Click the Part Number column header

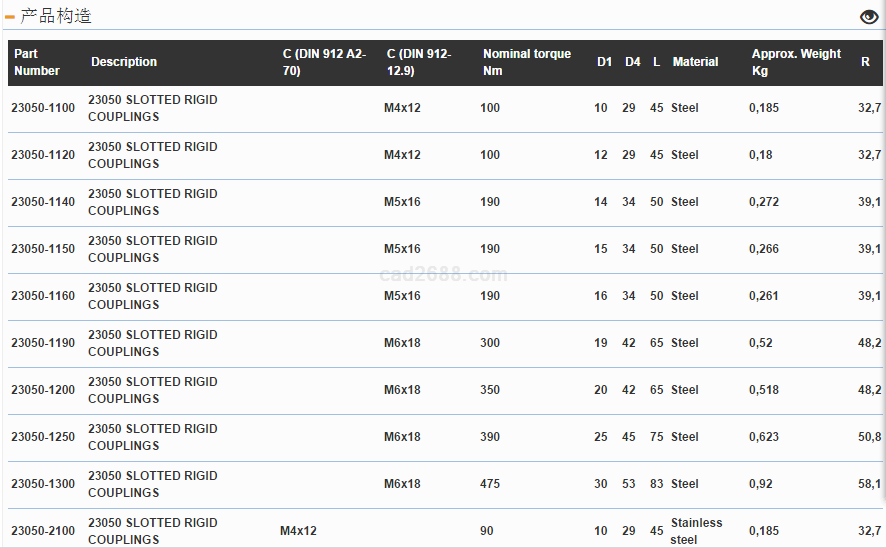point(37,62)
